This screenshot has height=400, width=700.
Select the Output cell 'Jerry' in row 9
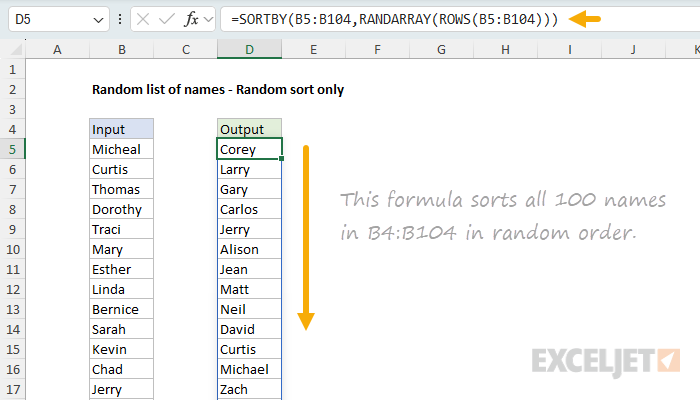[x=250, y=229]
